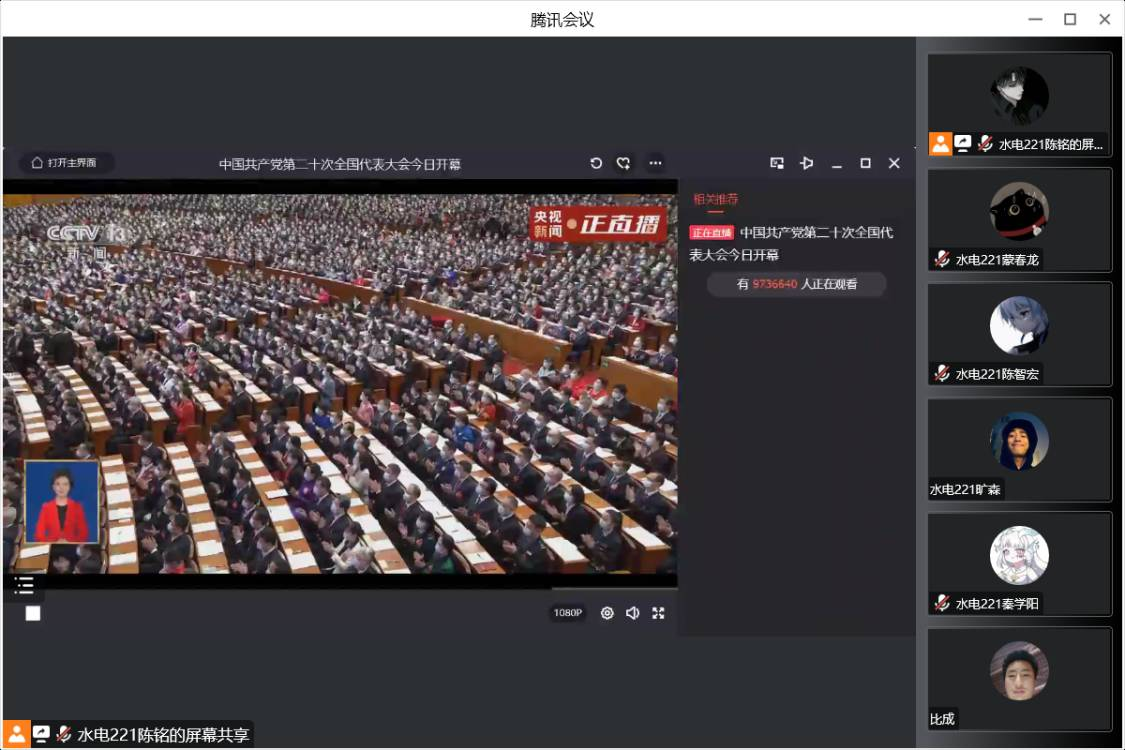The image size is (1125, 750).
Task: Enter fullscreen in the video player
Action: click(658, 613)
